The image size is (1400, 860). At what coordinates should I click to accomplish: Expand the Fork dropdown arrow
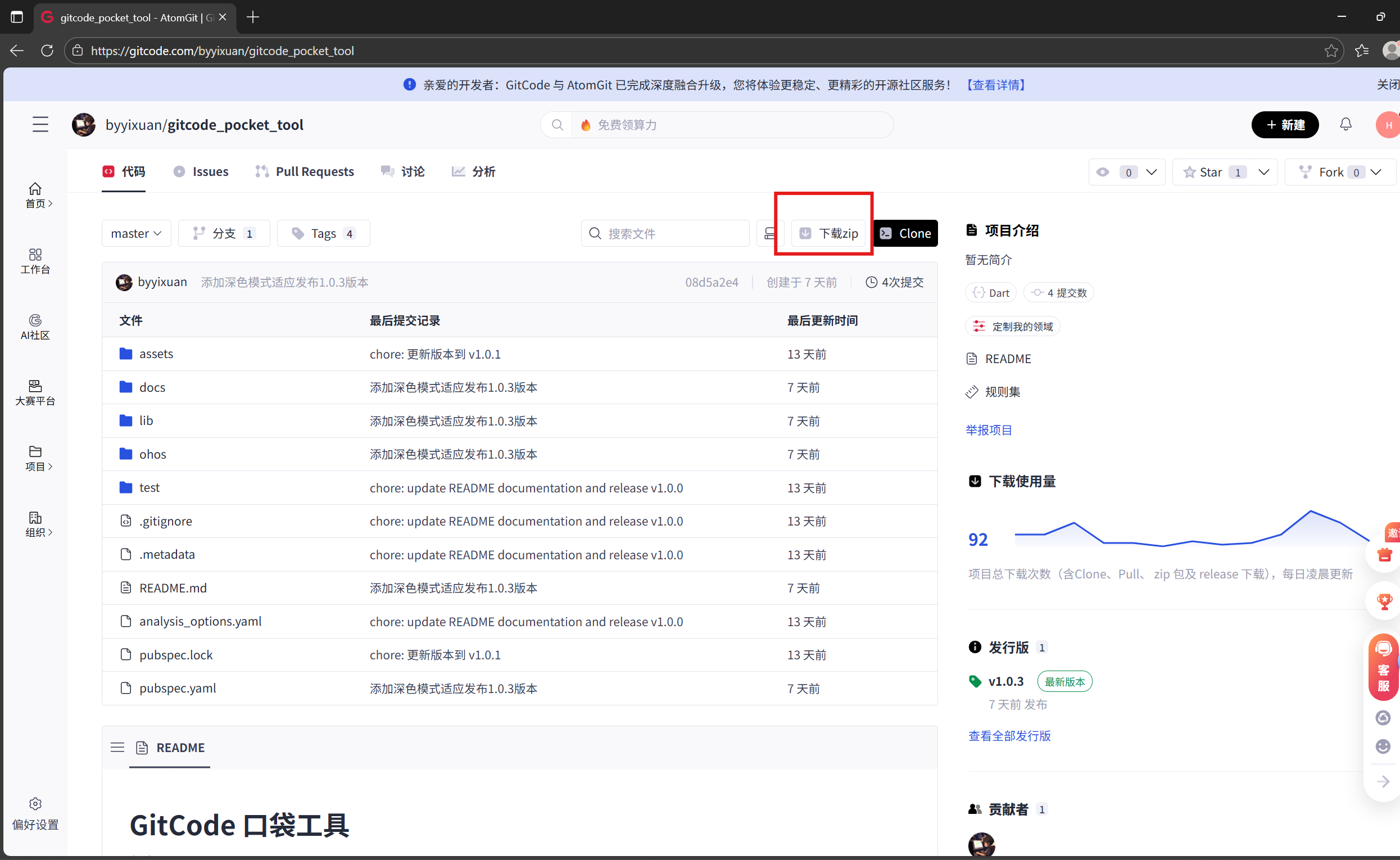click(x=1376, y=172)
